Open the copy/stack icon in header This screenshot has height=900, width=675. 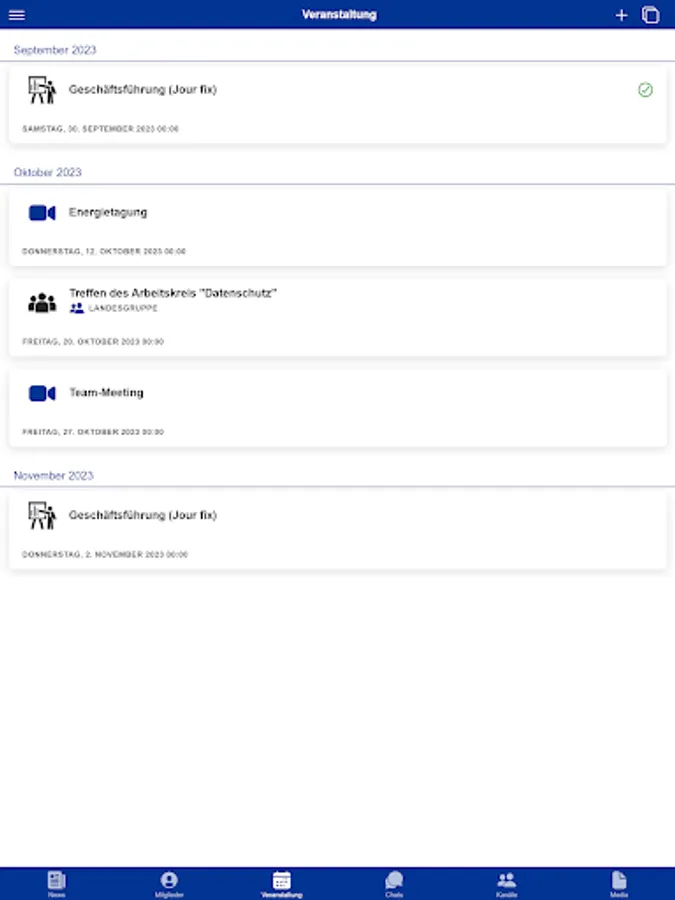(x=650, y=15)
